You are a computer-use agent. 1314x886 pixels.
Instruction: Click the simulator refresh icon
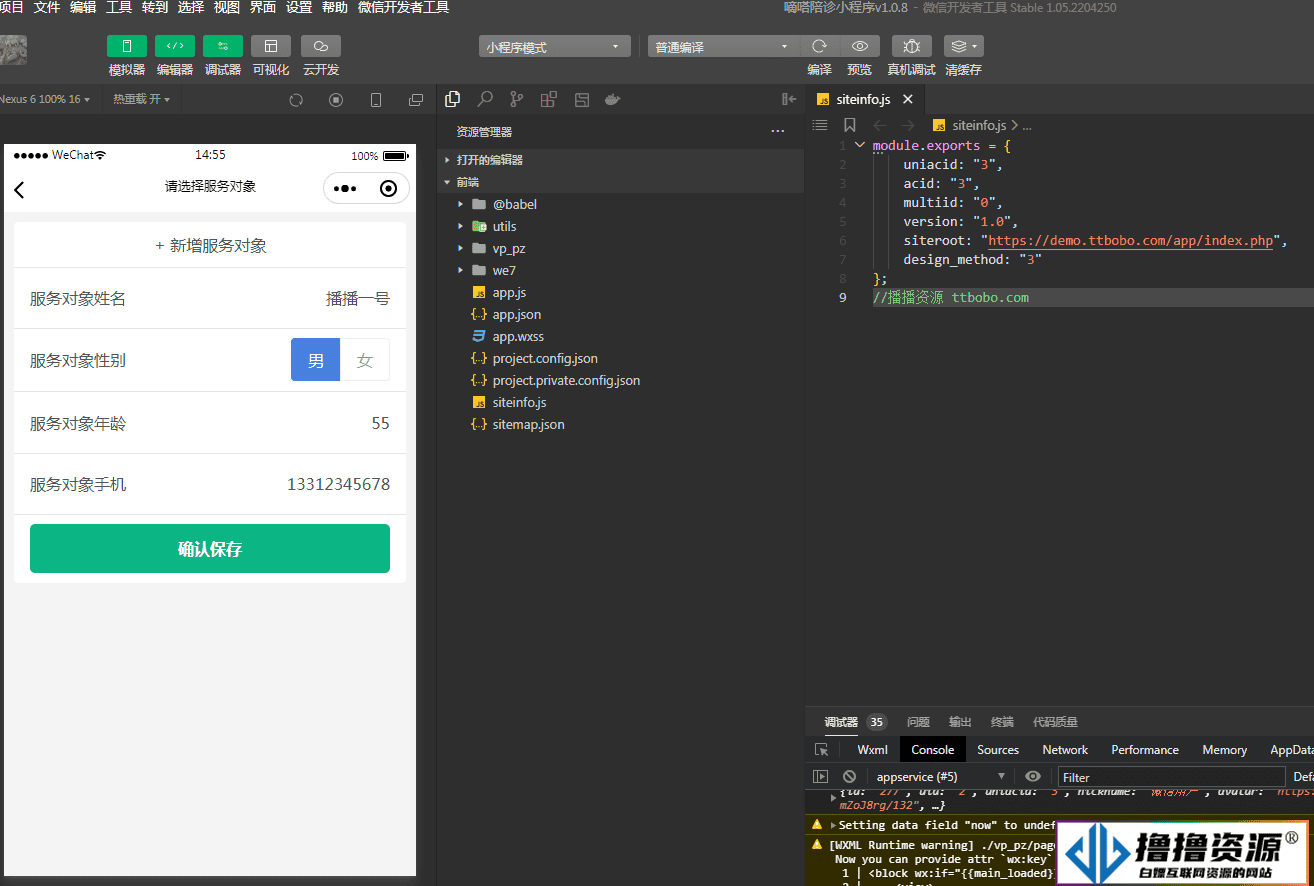pyautogui.click(x=296, y=100)
